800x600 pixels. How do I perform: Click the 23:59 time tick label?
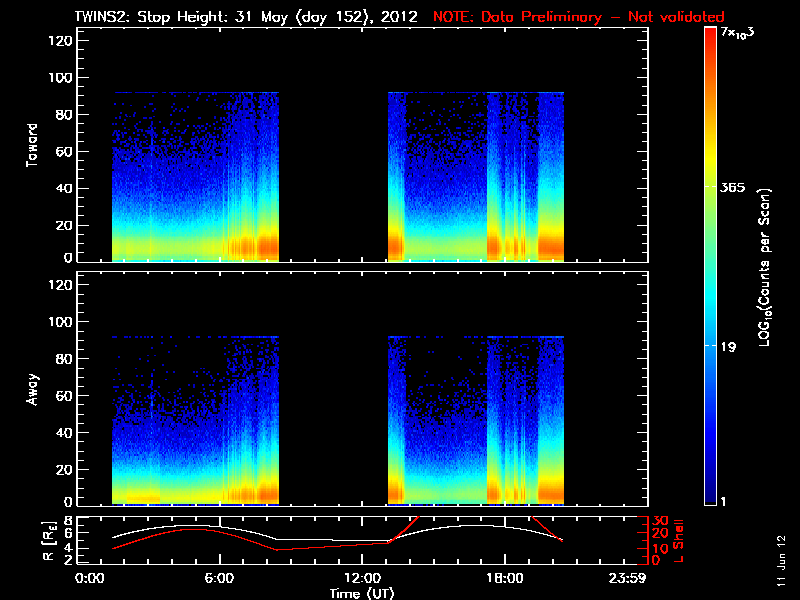(637, 578)
